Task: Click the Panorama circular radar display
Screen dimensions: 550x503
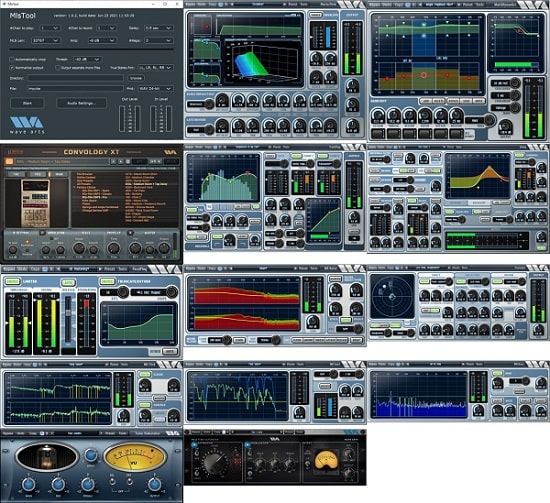Action: click(393, 297)
